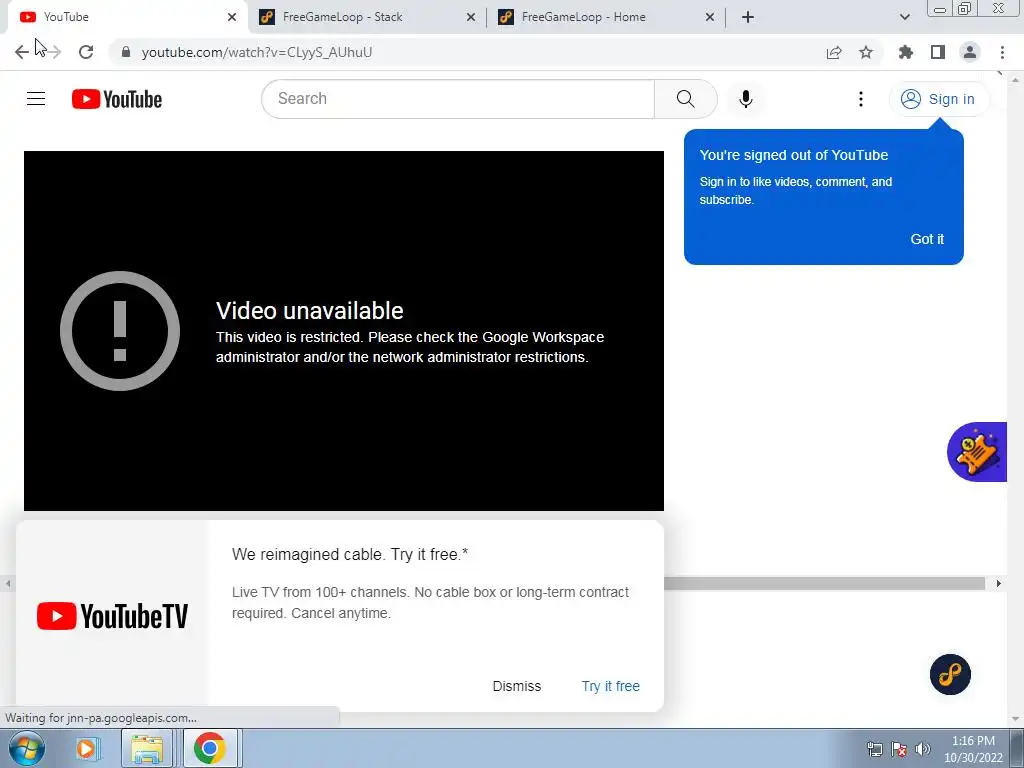Share this page icon in address bar
The height and width of the screenshot is (768, 1024).
[x=834, y=52]
